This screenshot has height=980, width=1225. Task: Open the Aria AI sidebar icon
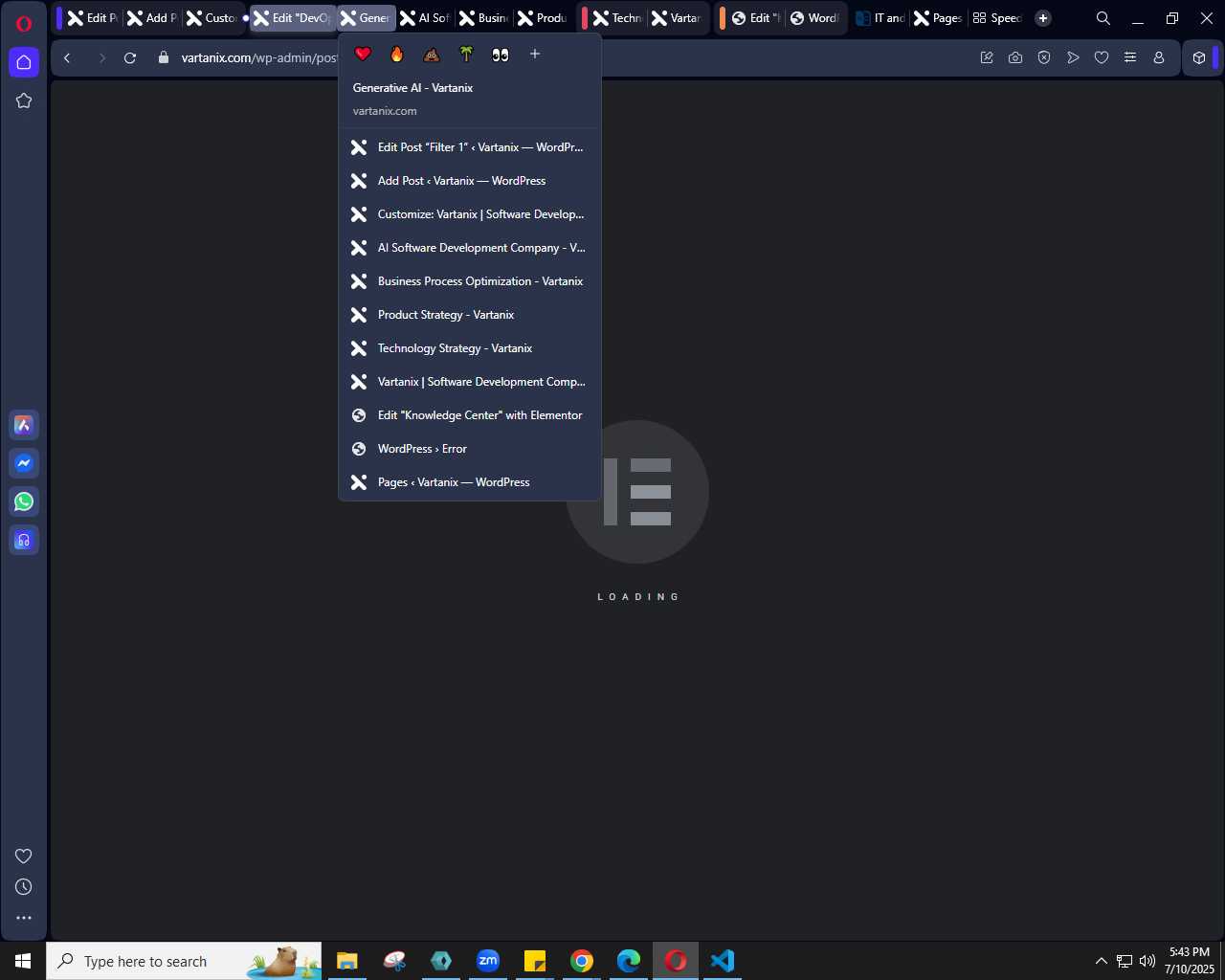click(24, 425)
